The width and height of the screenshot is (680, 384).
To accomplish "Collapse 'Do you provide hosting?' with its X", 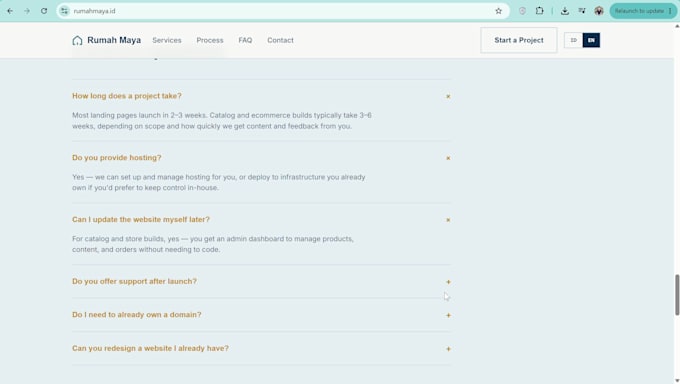I will click(448, 158).
